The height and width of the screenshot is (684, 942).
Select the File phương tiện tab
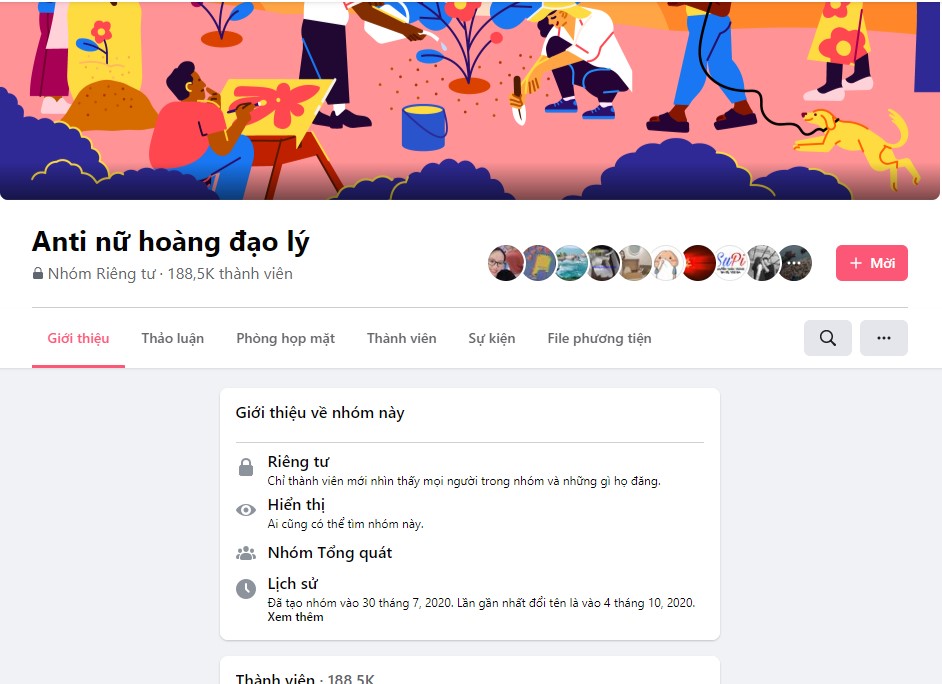click(599, 338)
